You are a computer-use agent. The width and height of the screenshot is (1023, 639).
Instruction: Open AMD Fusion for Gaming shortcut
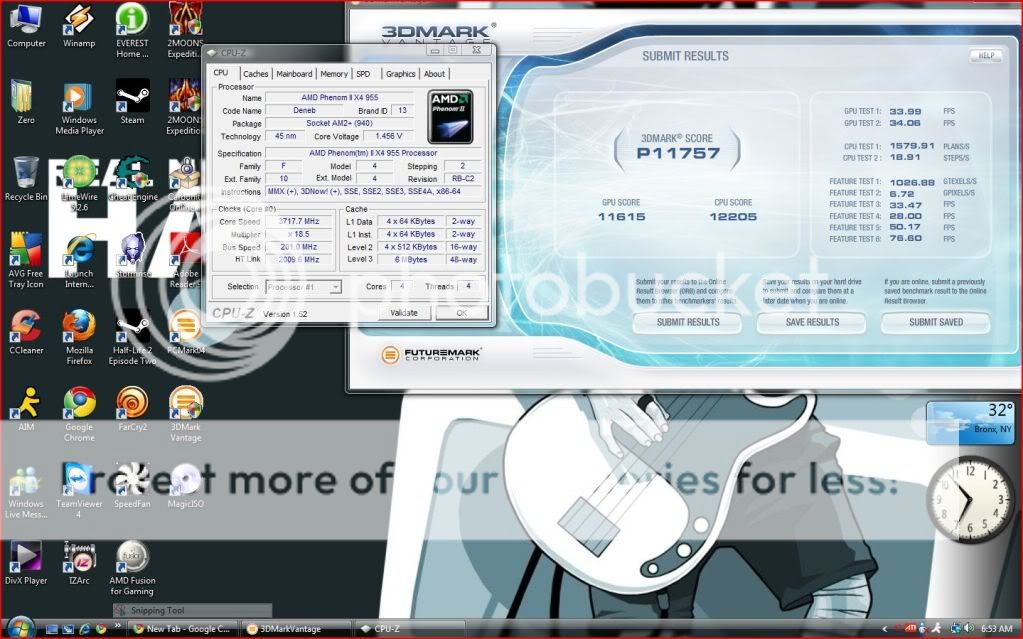[132, 569]
